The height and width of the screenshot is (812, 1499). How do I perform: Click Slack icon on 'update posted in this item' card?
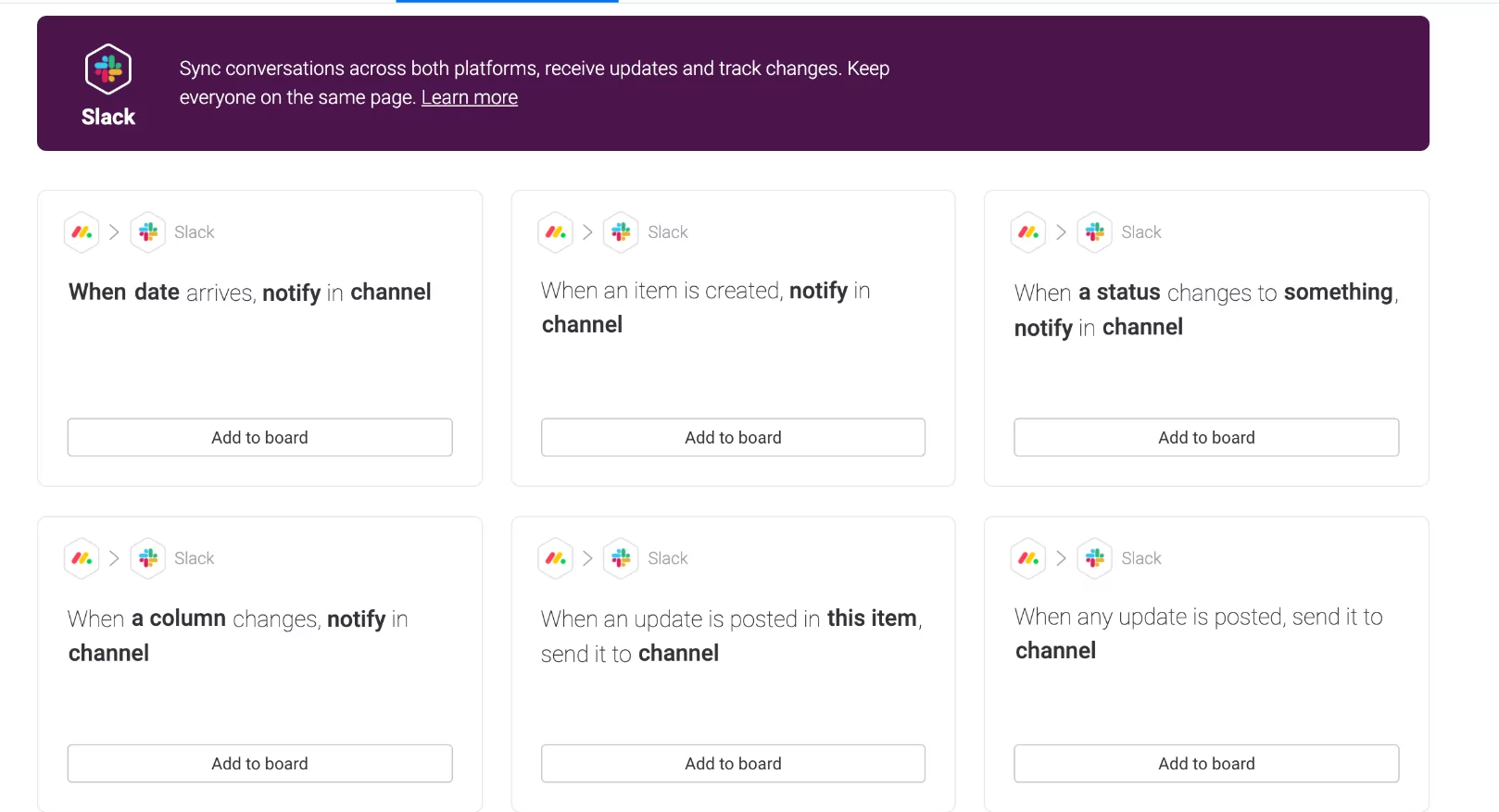click(x=621, y=558)
